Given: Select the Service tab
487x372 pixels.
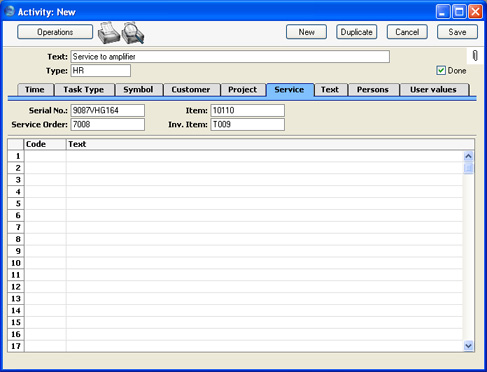Looking at the screenshot, I should pyautogui.click(x=289, y=90).
